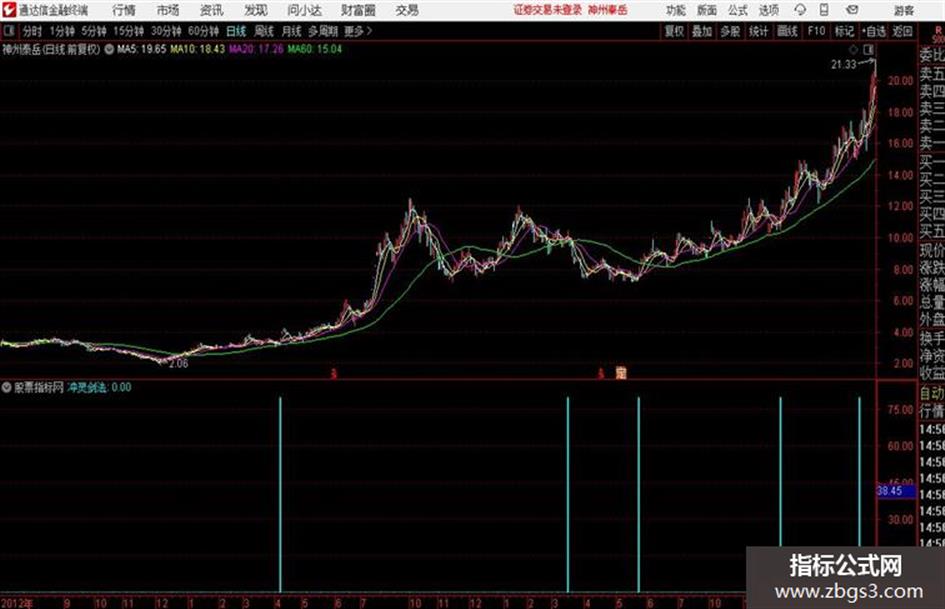Open the 选项 menu
Screen dimensions: 945x609
769,10
